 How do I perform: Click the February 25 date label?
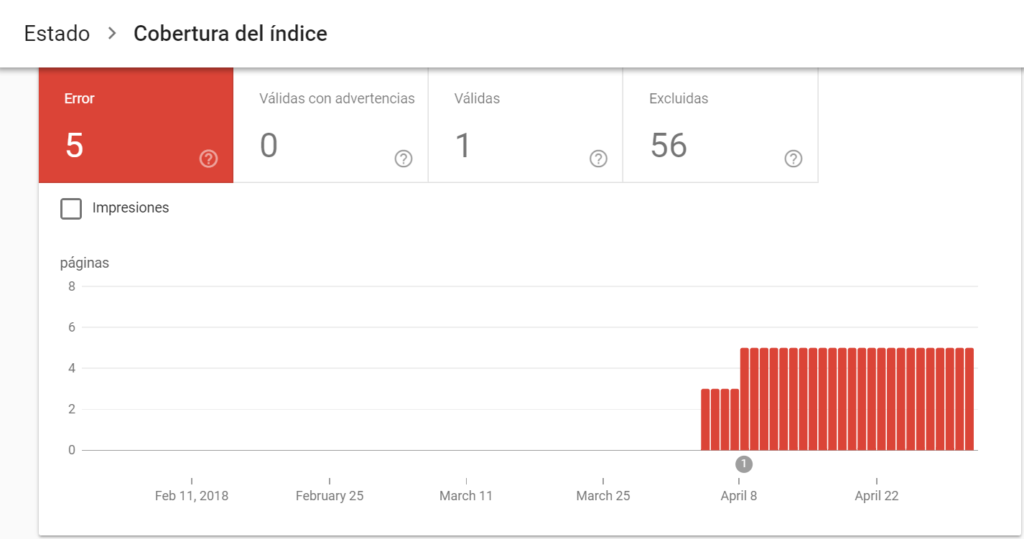click(329, 496)
